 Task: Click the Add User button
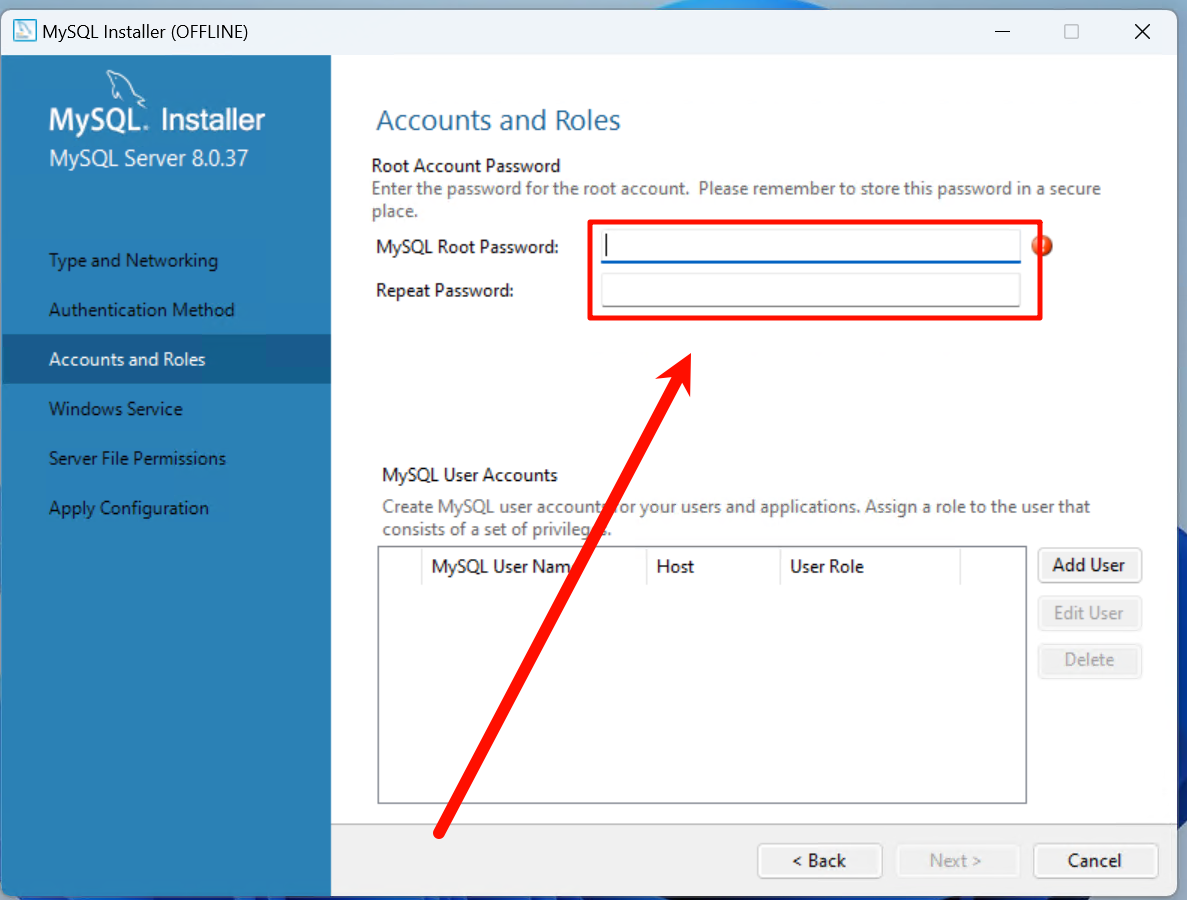click(1089, 565)
